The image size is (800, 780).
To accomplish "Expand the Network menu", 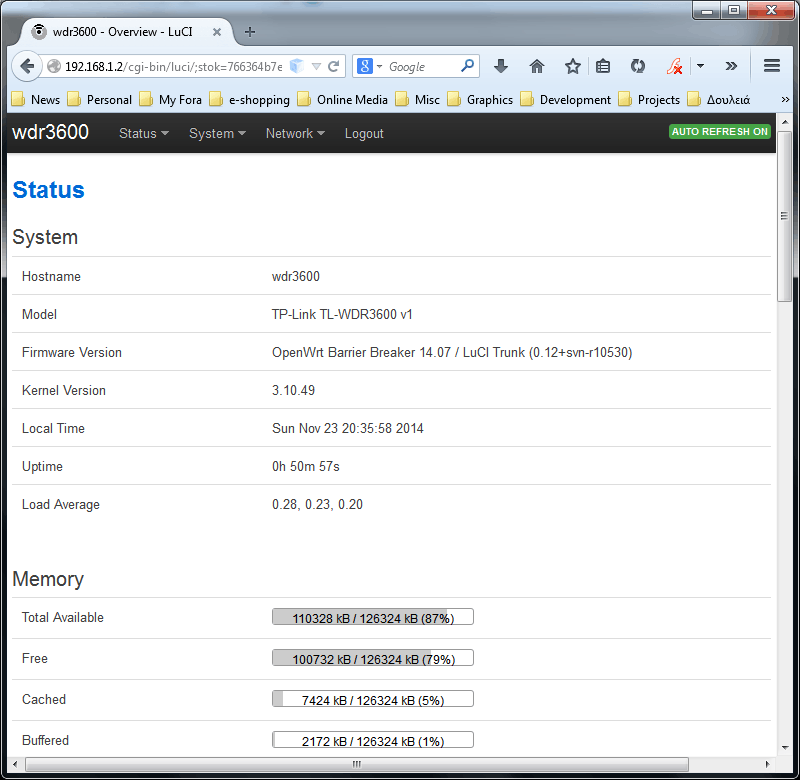I will [295, 133].
